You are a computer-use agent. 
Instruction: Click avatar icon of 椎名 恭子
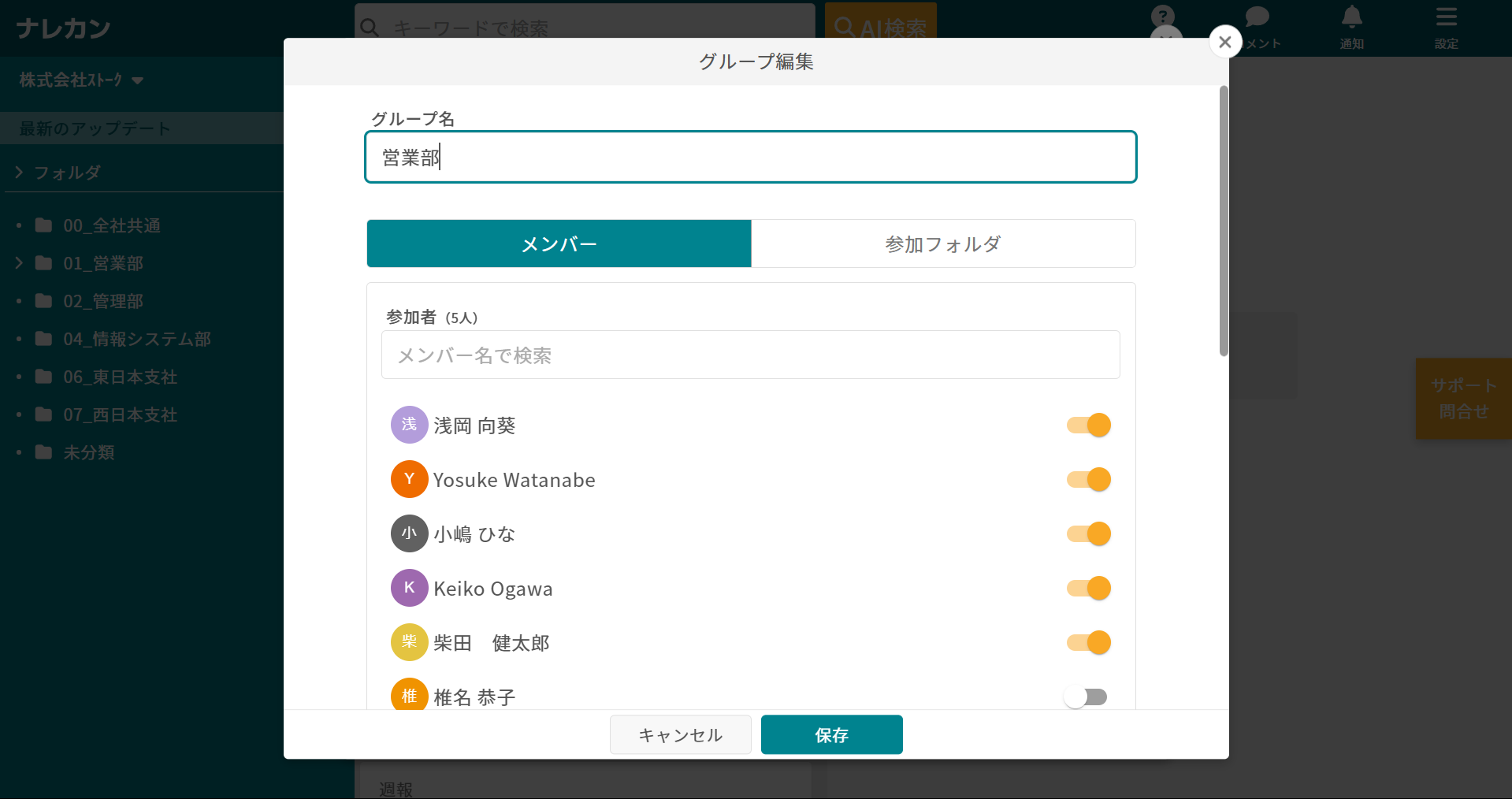(410, 694)
